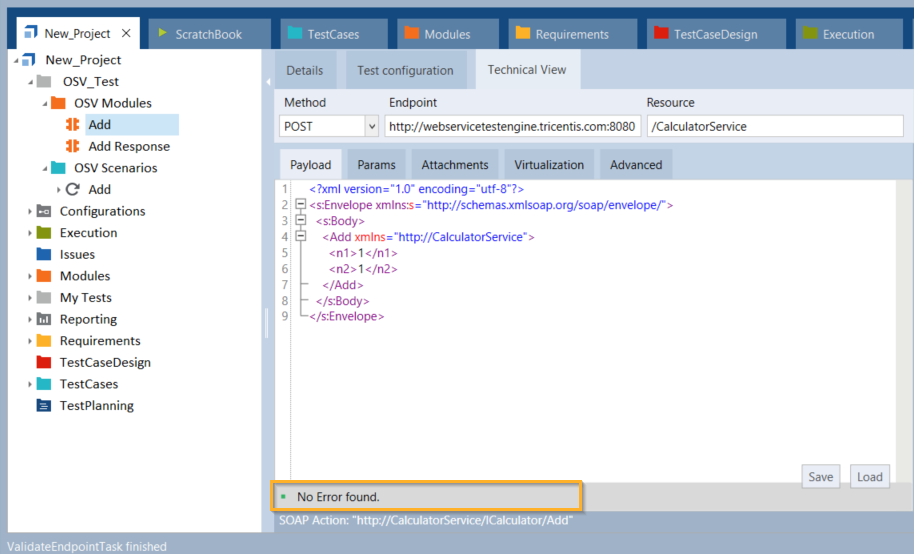Click the TestCaseDesign red folder icon
The height and width of the screenshot is (554, 914).
click(x=44, y=362)
